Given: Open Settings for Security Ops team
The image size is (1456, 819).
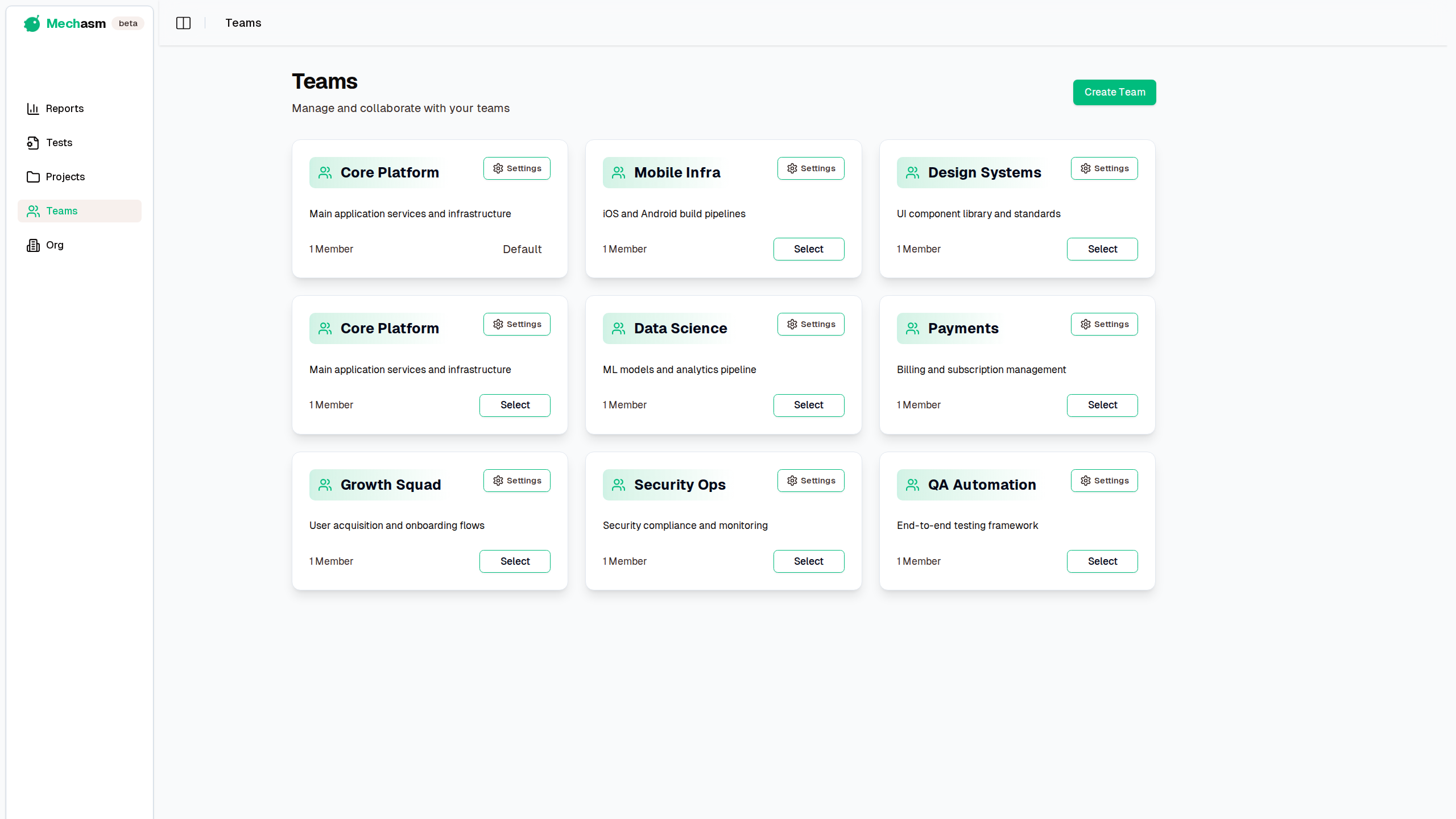Looking at the screenshot, I should tap(810, 480).
